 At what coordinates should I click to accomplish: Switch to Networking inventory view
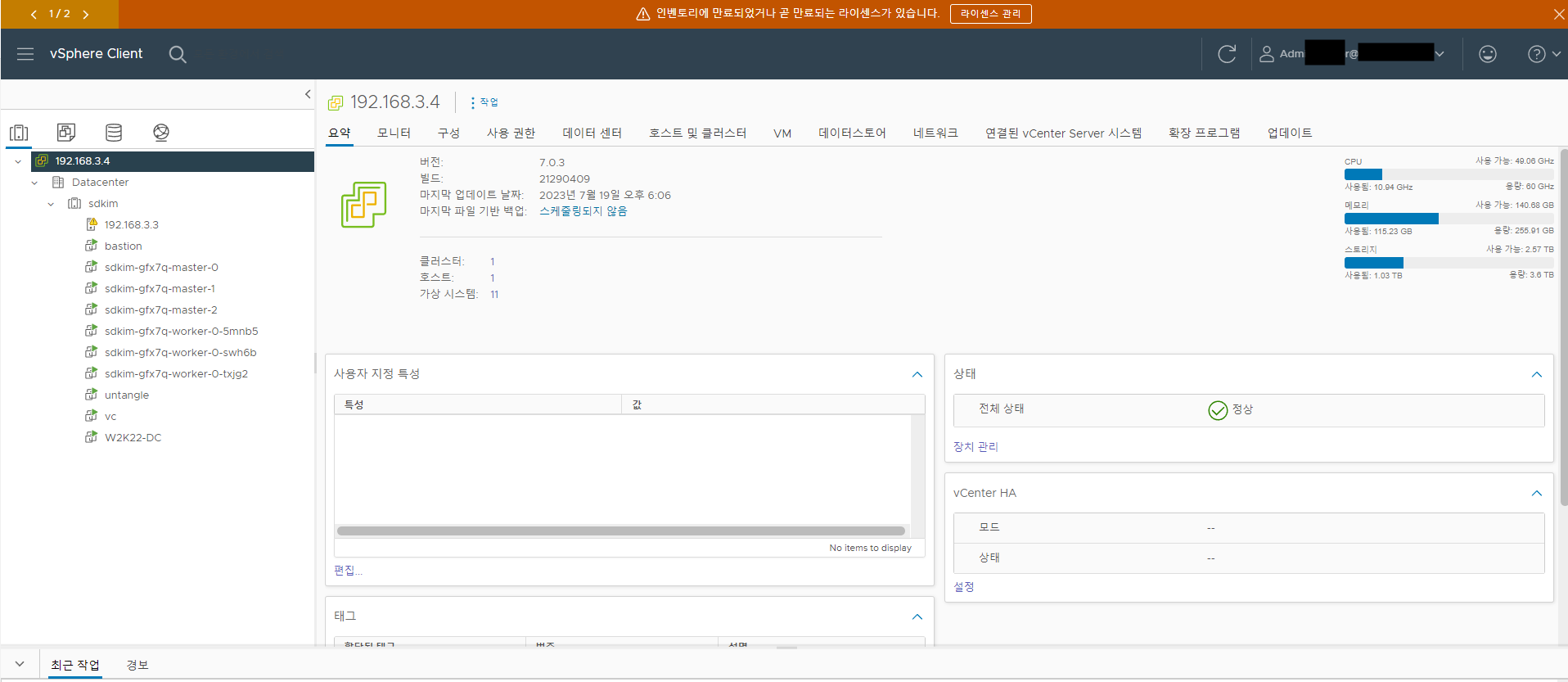point(161,132)
